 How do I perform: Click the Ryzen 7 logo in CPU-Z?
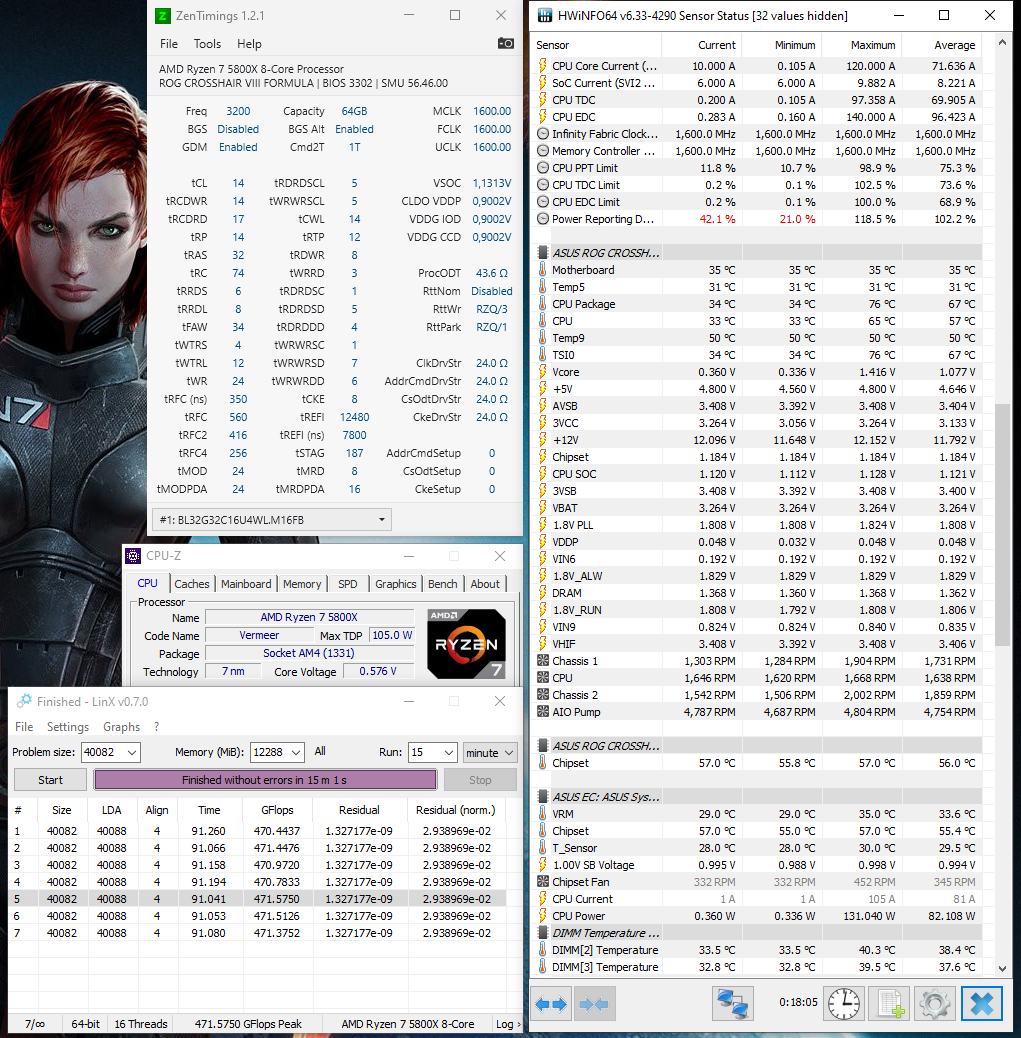467,643
